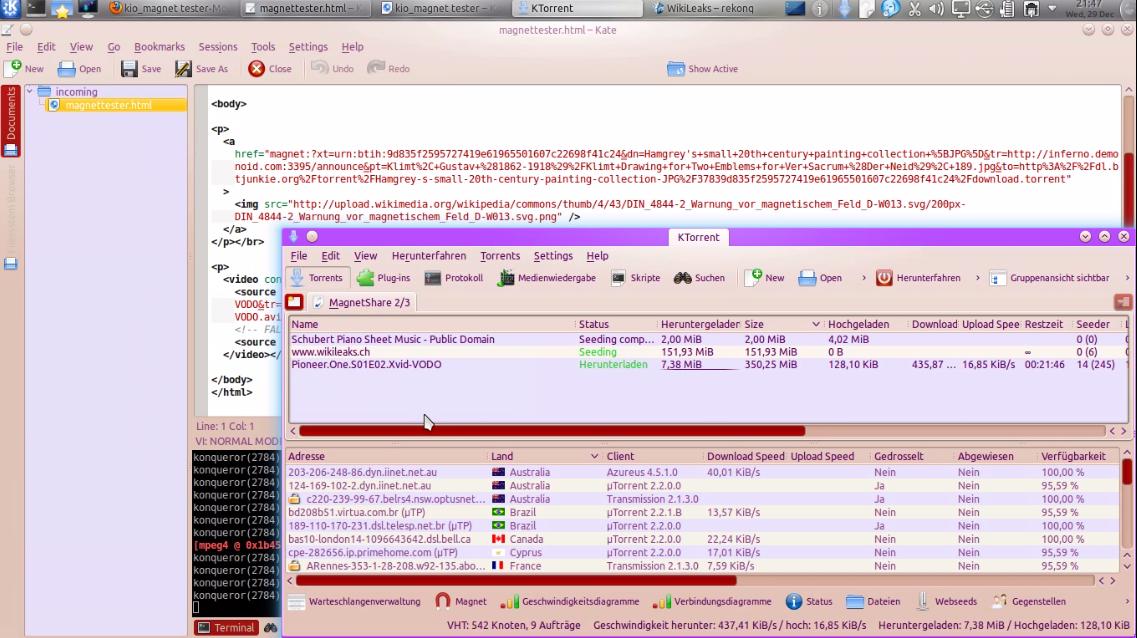
Task: Expand KTorrent toolbar overflow after Herunterfahren
Action: coord(977,278)
